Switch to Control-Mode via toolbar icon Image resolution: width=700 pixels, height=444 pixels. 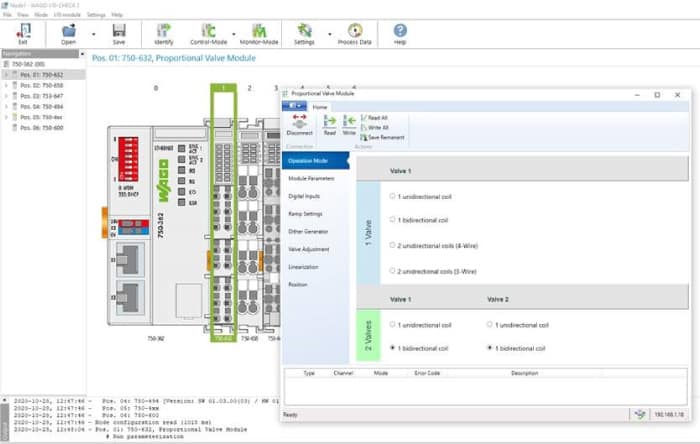tap(209, 33)
